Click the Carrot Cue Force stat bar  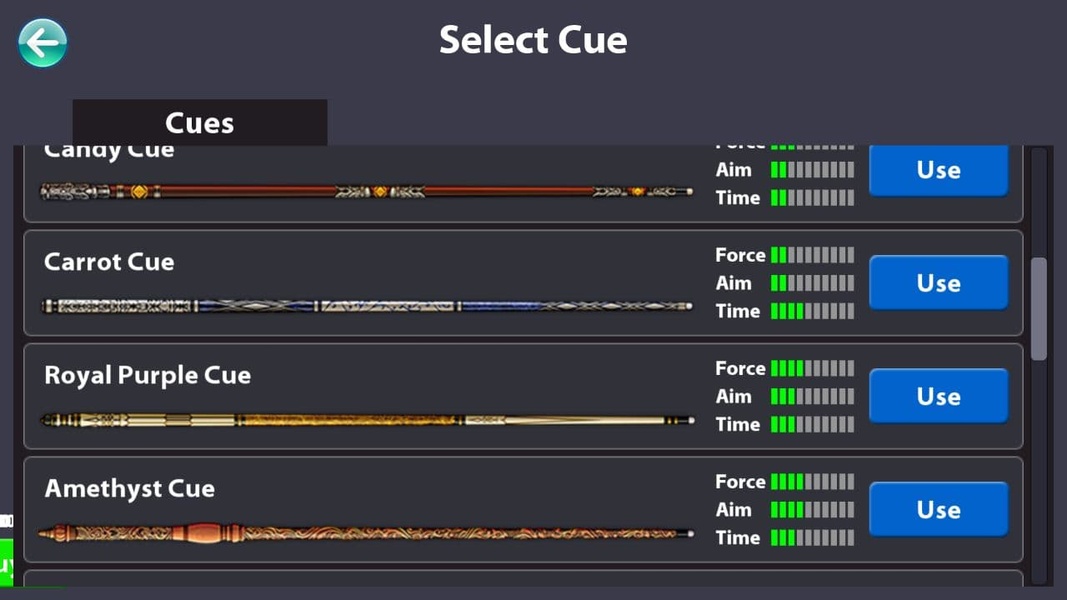[812, 255]
